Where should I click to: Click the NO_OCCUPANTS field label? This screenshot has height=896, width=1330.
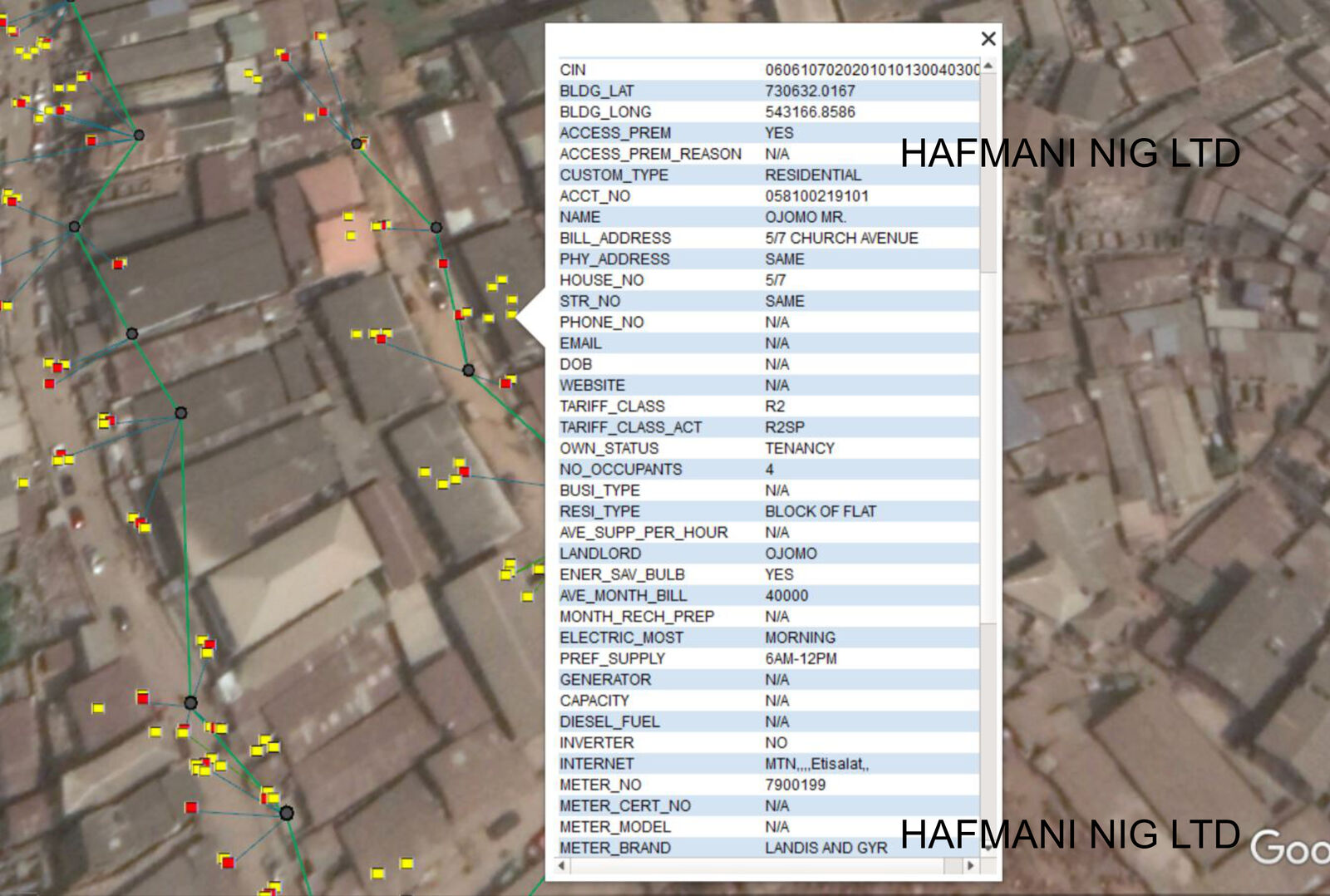620,469
